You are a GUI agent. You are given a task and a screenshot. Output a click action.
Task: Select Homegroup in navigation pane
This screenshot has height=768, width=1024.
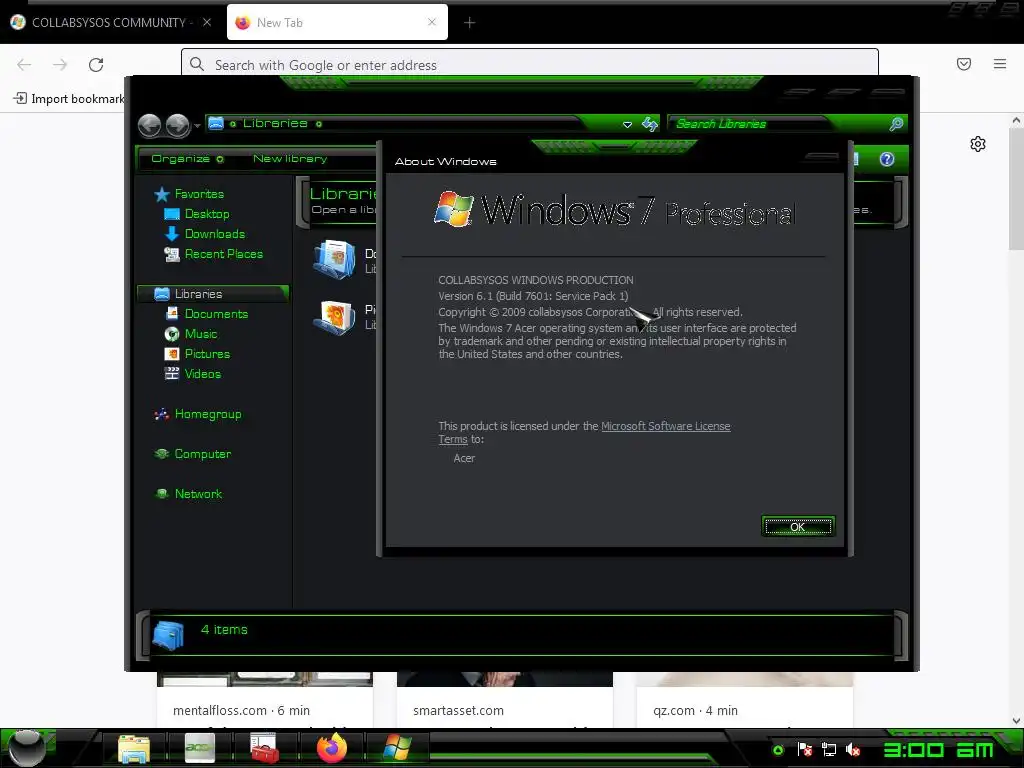(x=208, y=414)
